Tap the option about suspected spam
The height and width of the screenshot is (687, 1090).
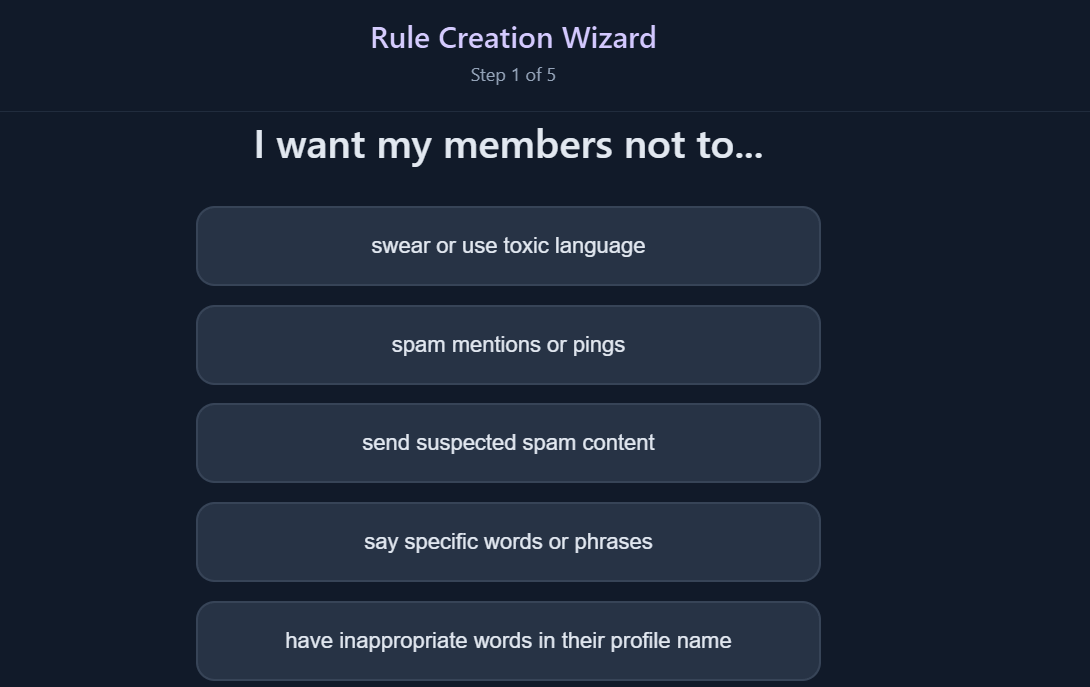click(508, 443)
